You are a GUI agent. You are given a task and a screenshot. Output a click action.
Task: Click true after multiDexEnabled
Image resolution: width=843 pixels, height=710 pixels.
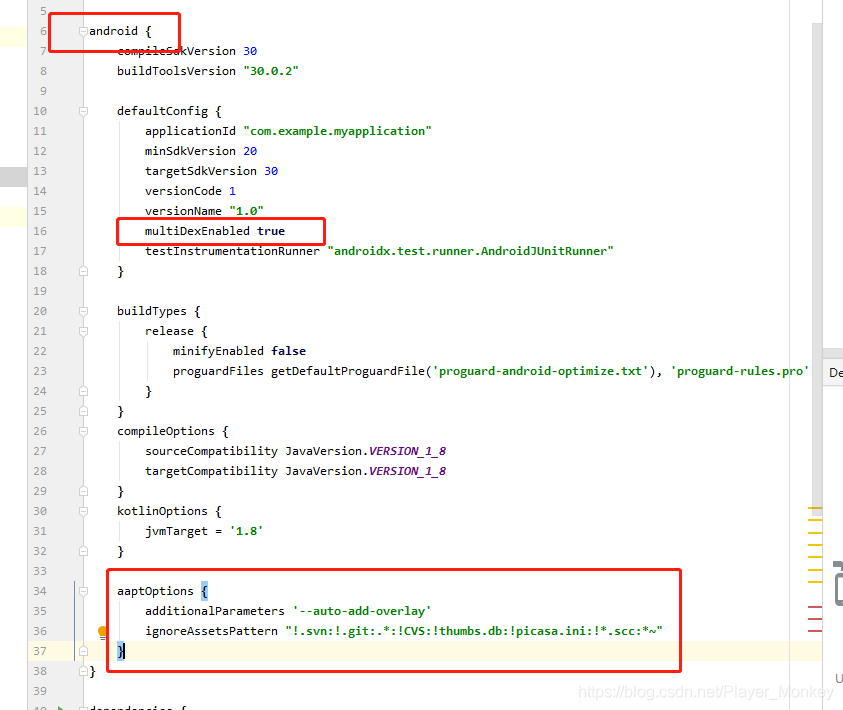click(271, 231)
